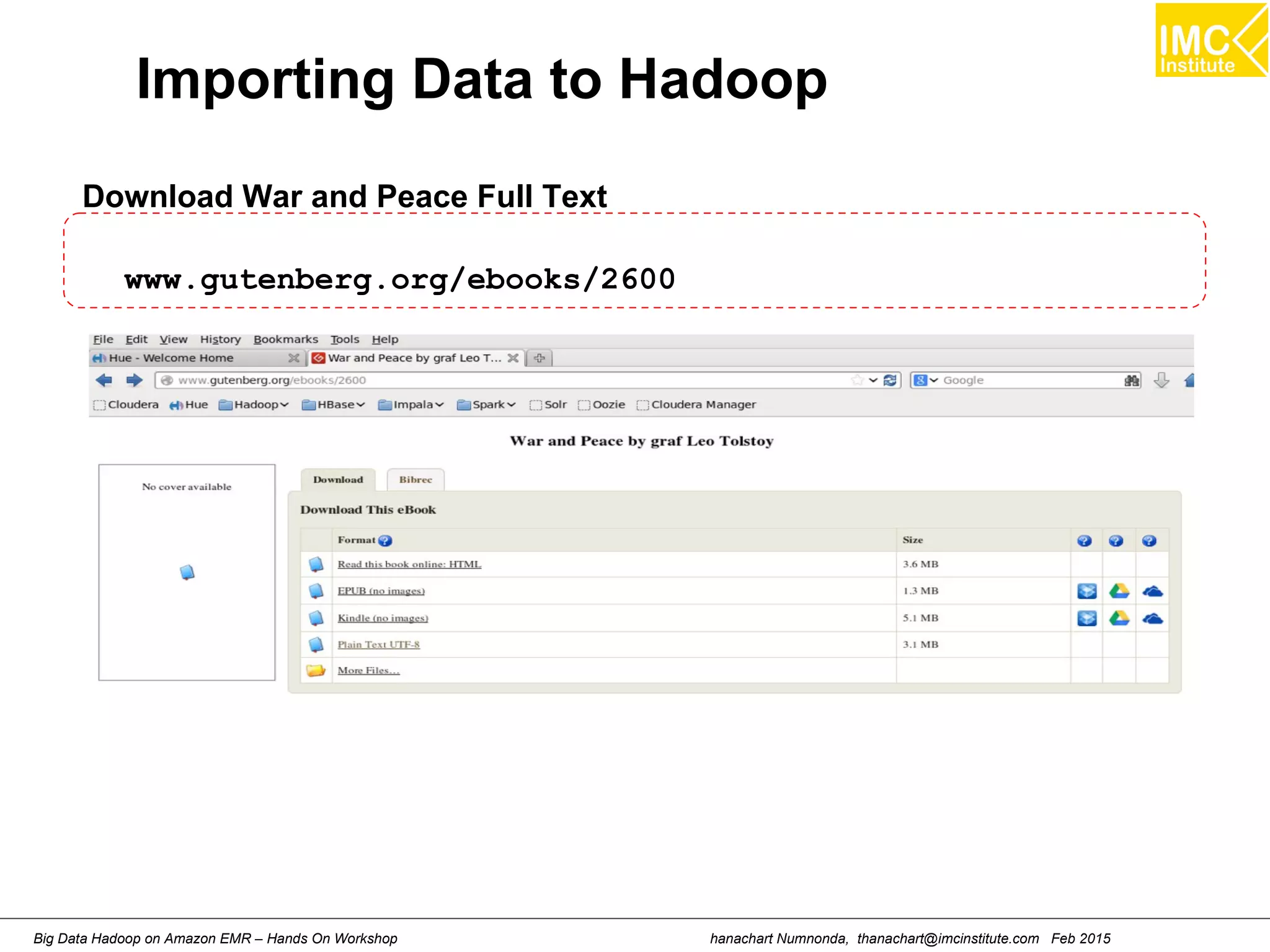Open the Edit menu
Screen dimensions: 1270x952
coord(136,340)
